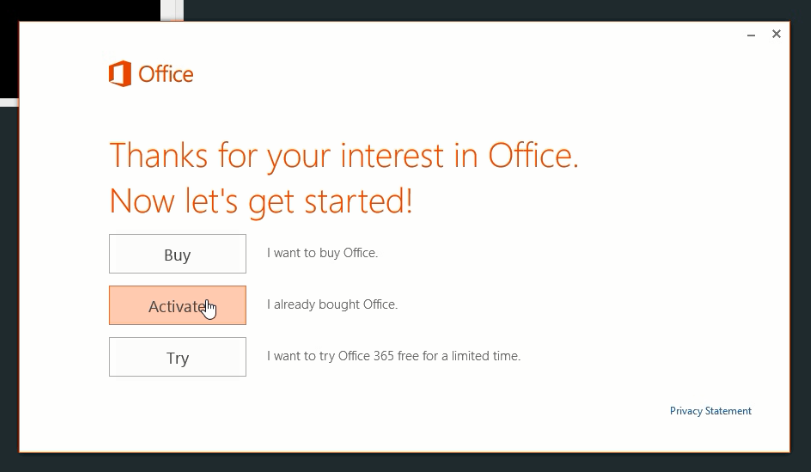Select the highlighted Activate button
The height and width of the screenshot is (472, 811).
tap(177, 306)
